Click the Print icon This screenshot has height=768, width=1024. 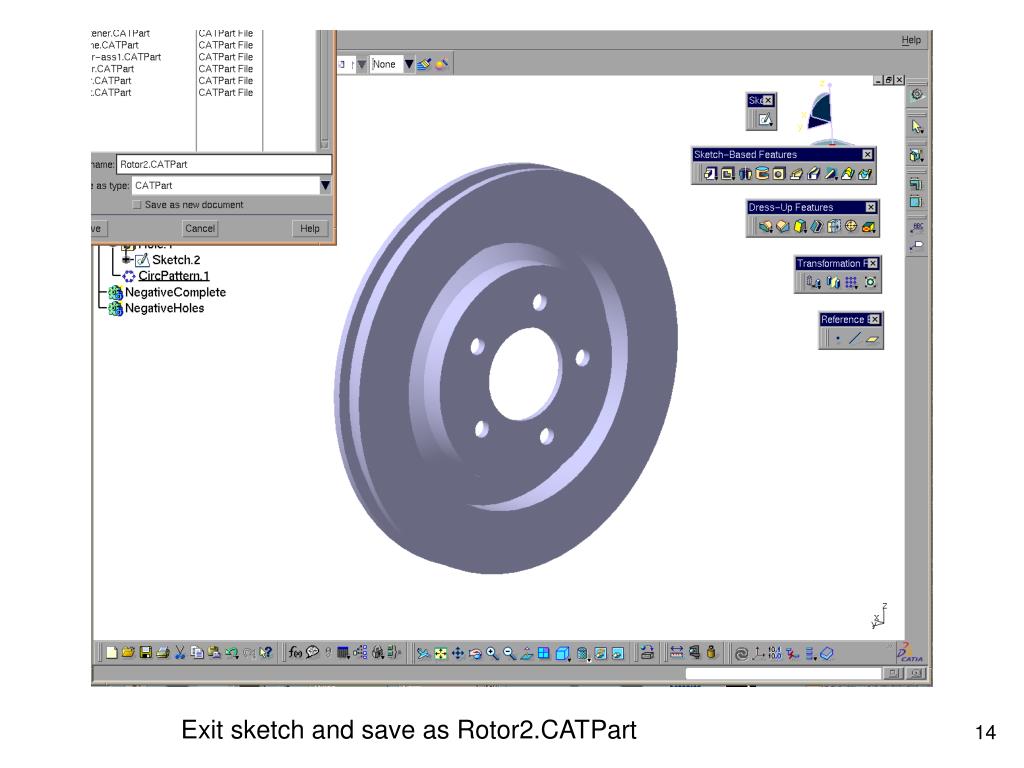point(163,652)
